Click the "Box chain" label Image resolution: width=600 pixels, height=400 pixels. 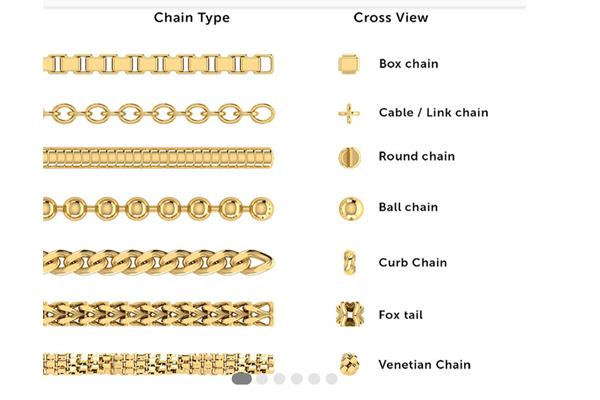point(408,64)
